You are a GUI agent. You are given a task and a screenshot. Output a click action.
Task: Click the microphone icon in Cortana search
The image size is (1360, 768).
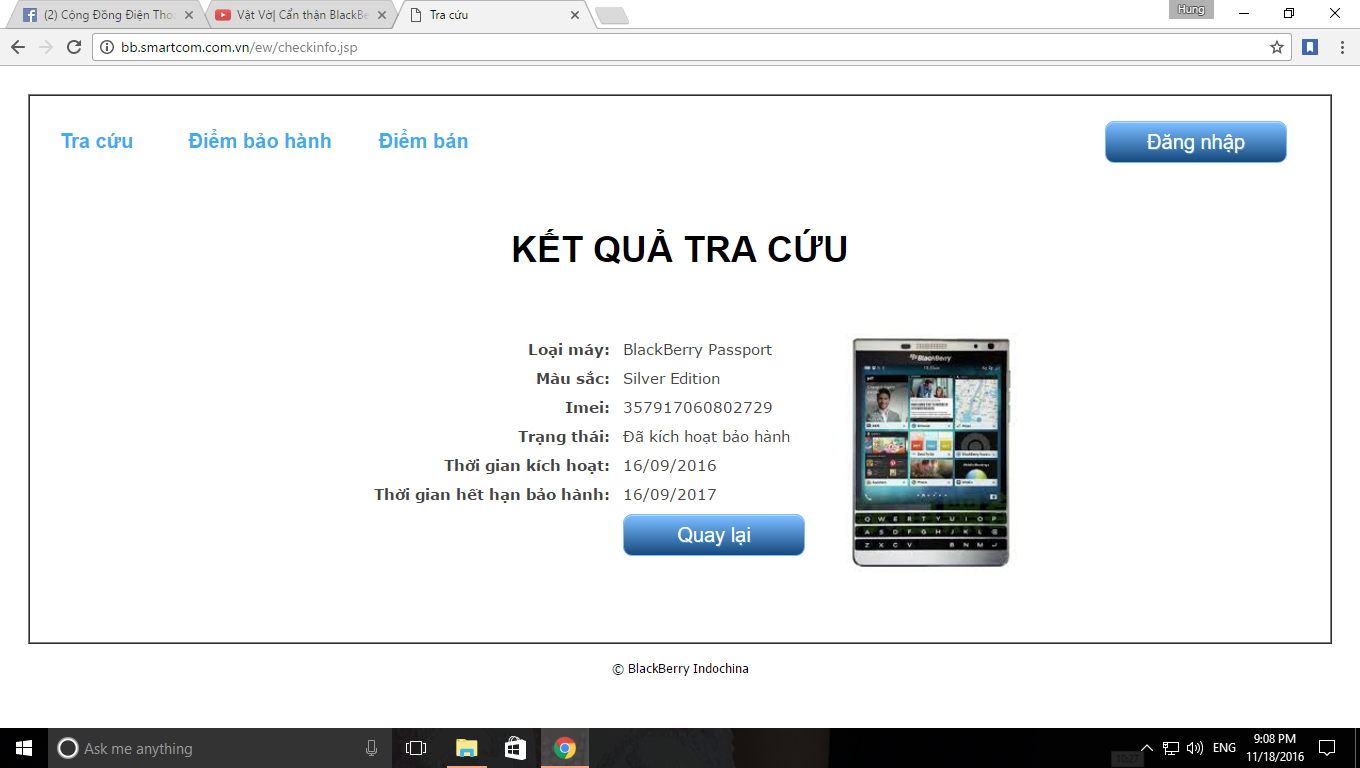click(x=370, y=747)
